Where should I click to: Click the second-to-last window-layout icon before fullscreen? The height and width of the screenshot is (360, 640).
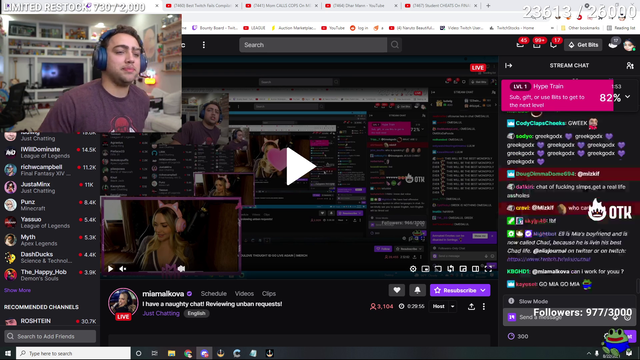[x=463, y=269]
